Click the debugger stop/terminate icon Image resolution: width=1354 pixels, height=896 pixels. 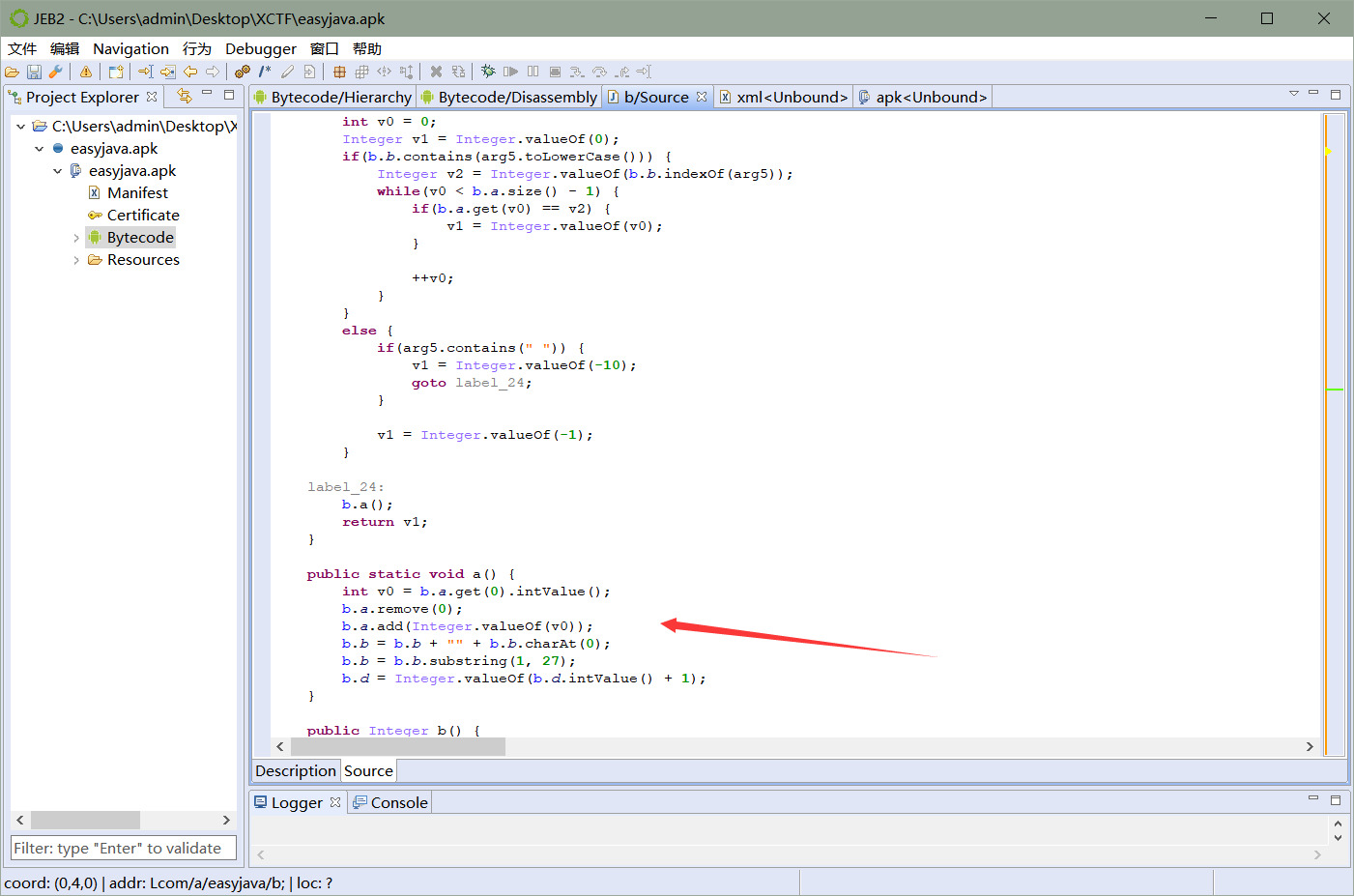pyautogui.click(x=555, y=72)
